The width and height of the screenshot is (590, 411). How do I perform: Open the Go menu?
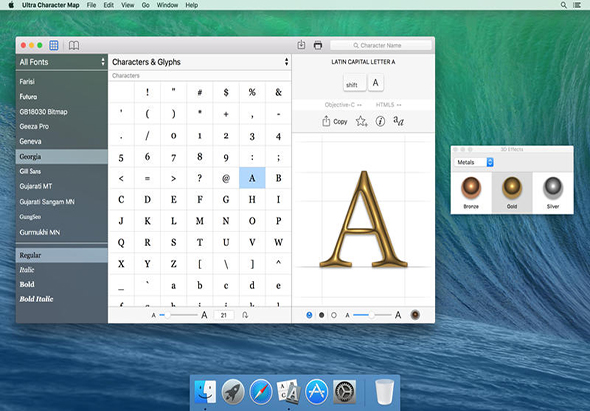pos(146,5)
